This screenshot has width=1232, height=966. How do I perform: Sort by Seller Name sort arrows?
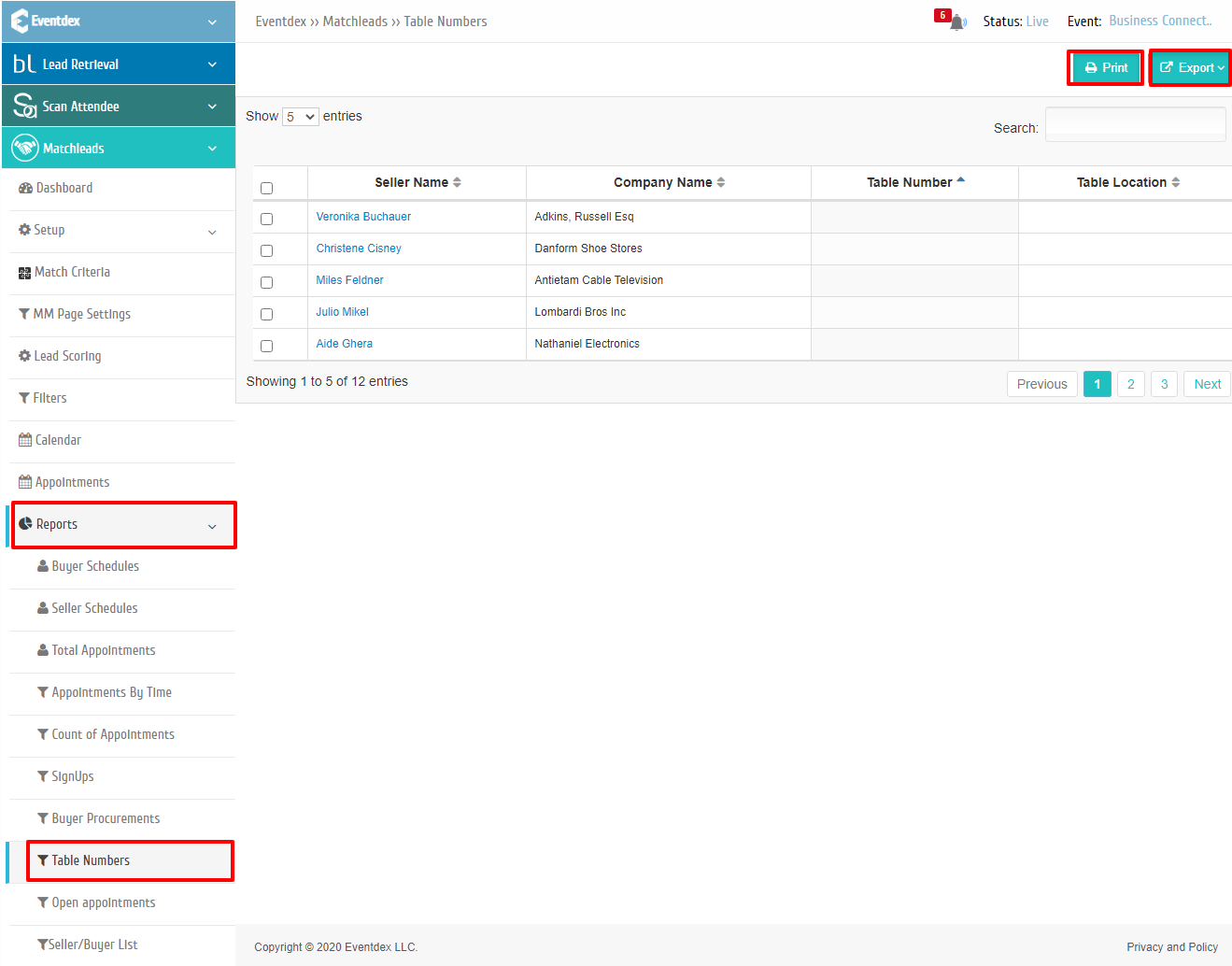(x=457, y=182)
